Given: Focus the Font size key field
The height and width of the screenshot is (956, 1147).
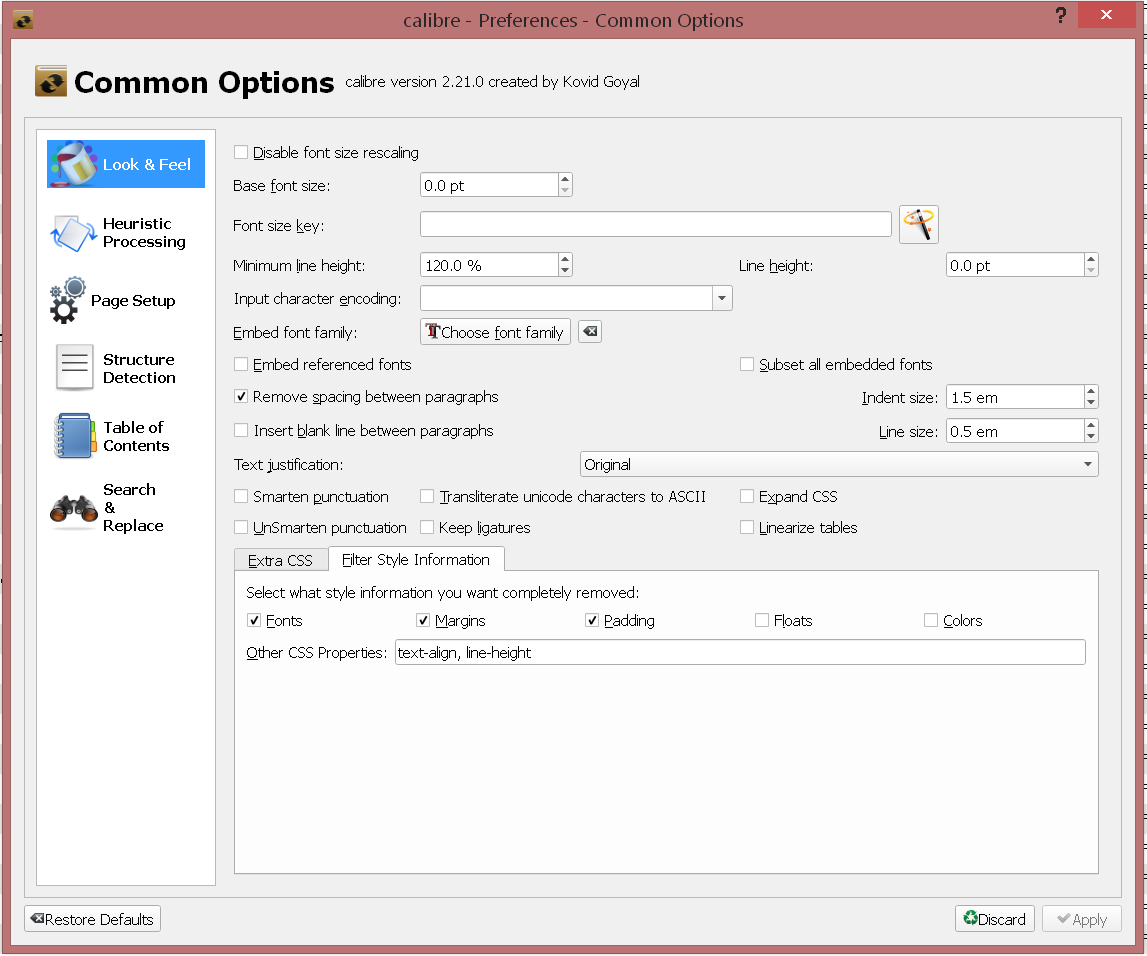Looking at the screenshot, I should coord(655,225).
